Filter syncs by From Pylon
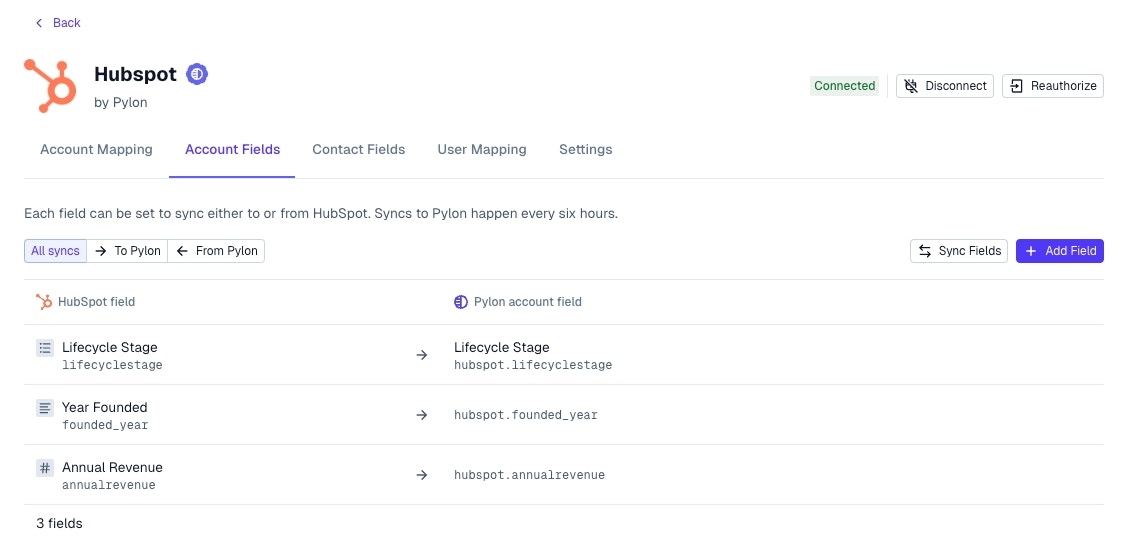Viewport: 1135px width, 551px height. pos(217,251)
